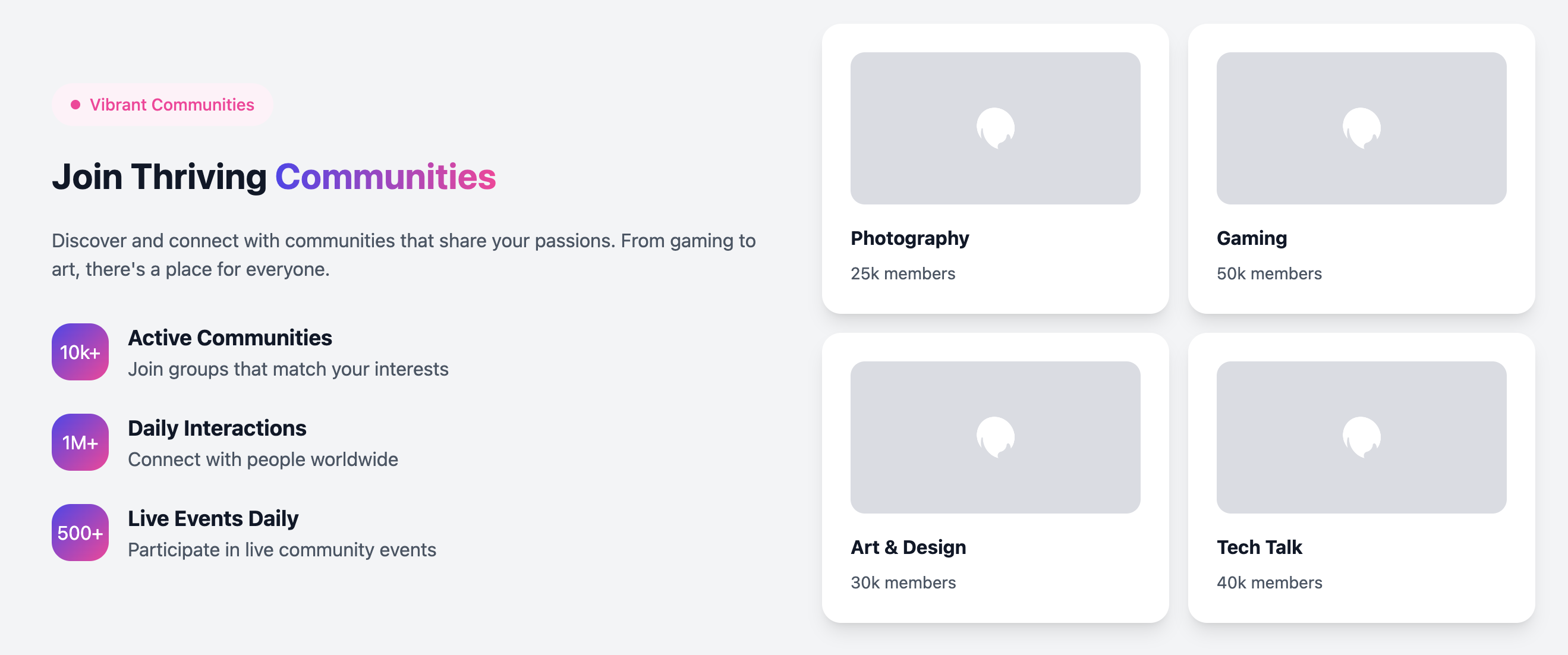Open the Tech Talk community title

coord(1259,547)
